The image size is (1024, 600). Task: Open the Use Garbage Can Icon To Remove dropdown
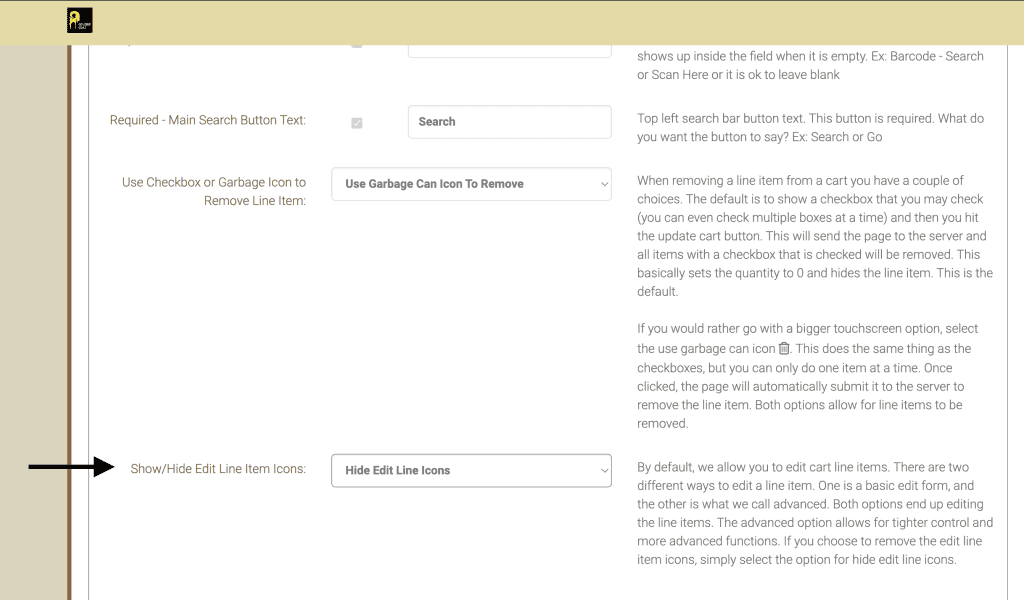[x=471, y=184]
